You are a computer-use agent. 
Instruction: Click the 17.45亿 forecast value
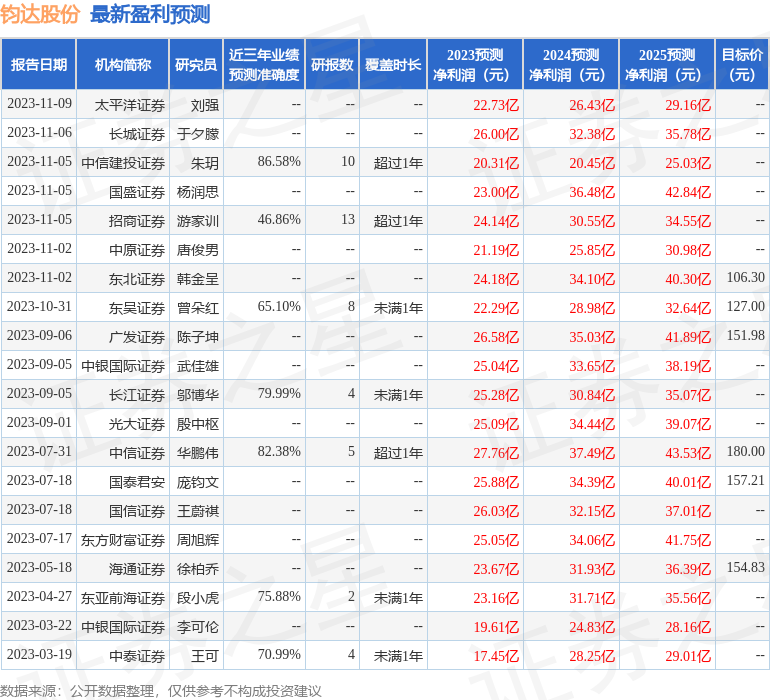click(496, 656)
